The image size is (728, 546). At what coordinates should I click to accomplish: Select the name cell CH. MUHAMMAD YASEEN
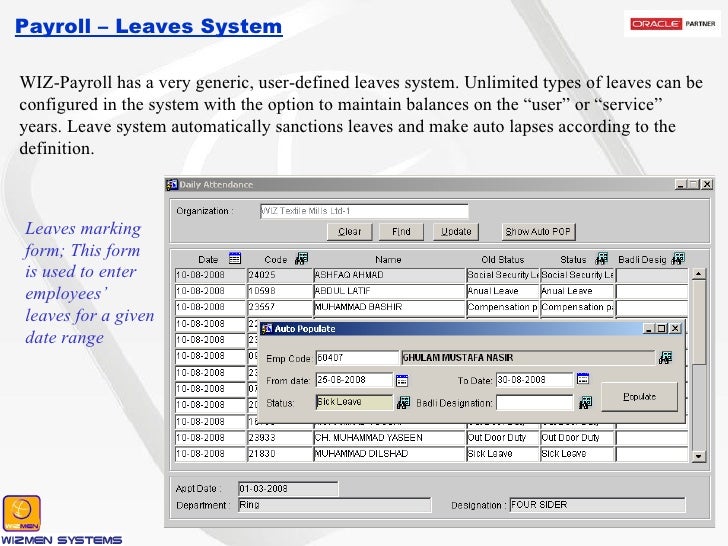389,438
